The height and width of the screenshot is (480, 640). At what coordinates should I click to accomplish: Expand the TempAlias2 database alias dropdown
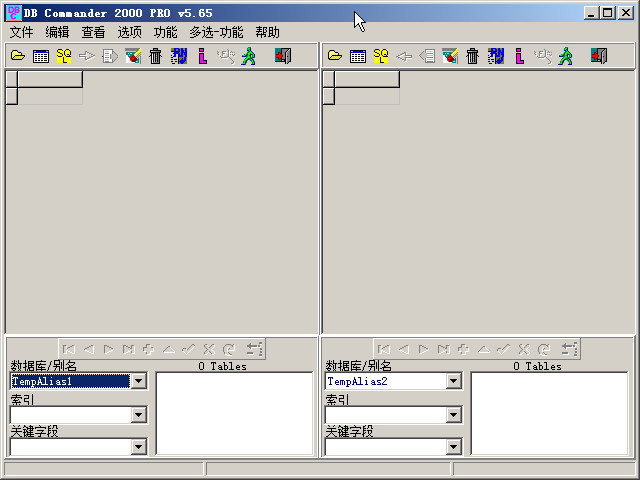(x=453, y=381)
